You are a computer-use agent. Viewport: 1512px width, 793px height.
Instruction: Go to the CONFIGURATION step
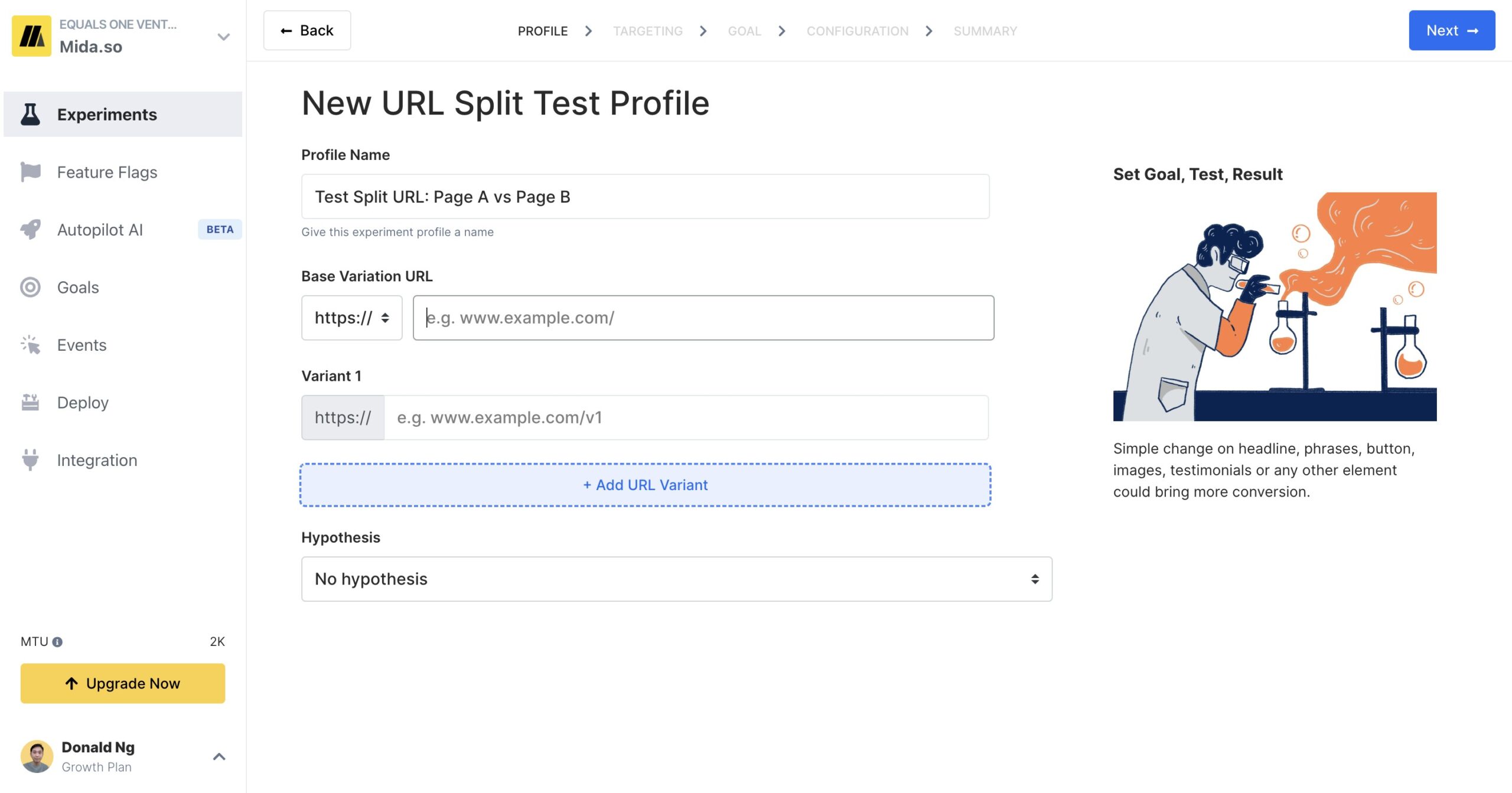[x=857, y=31]
